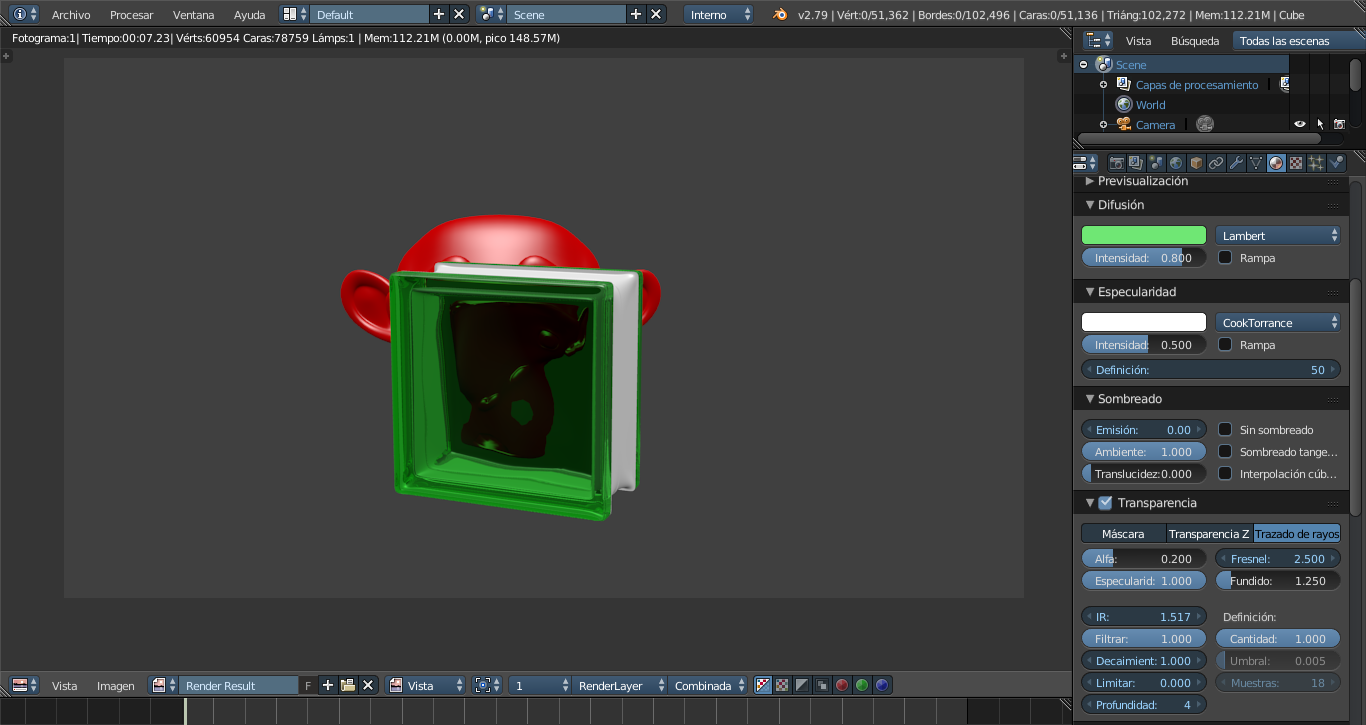The width and height of the screenshot is (1366, 725).
Task: Expand the Previsualización panel
Action: point(1090,181)
